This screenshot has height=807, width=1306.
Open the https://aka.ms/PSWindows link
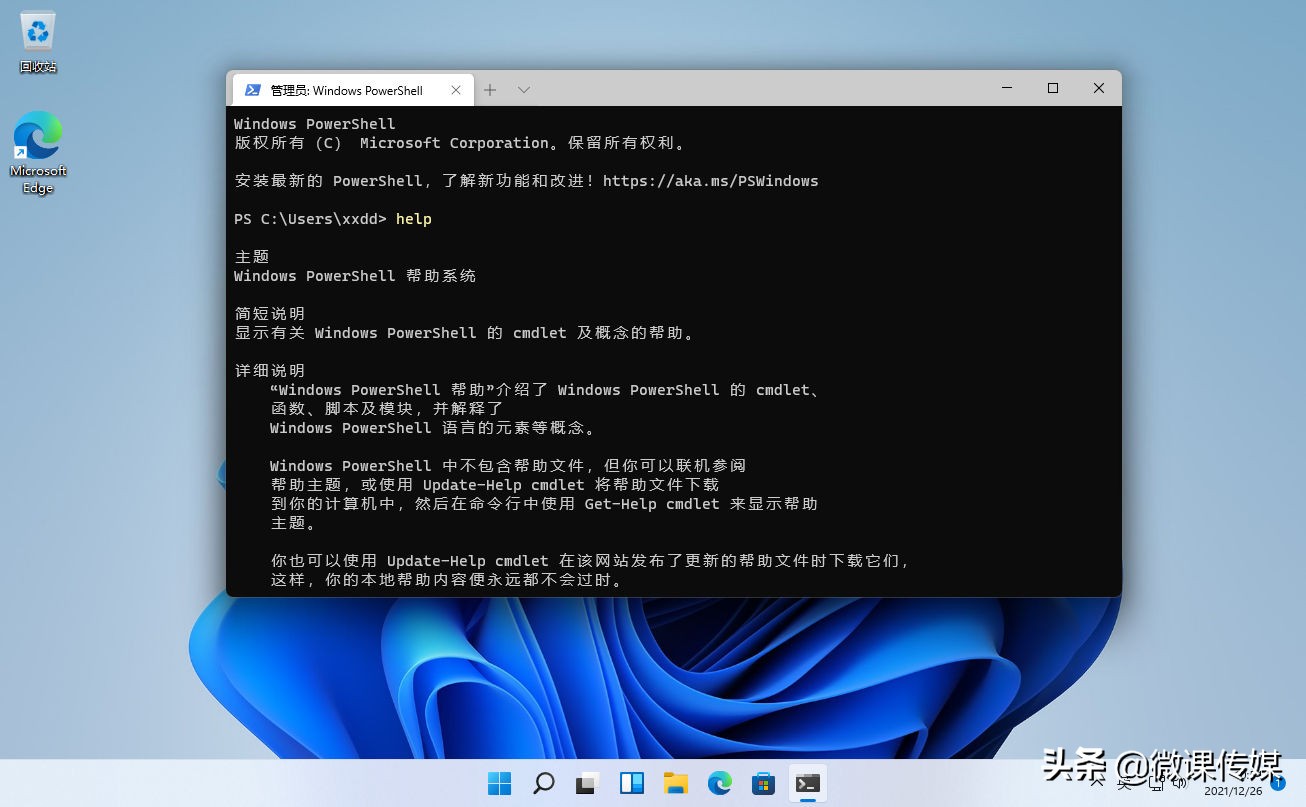pos(710,181)
